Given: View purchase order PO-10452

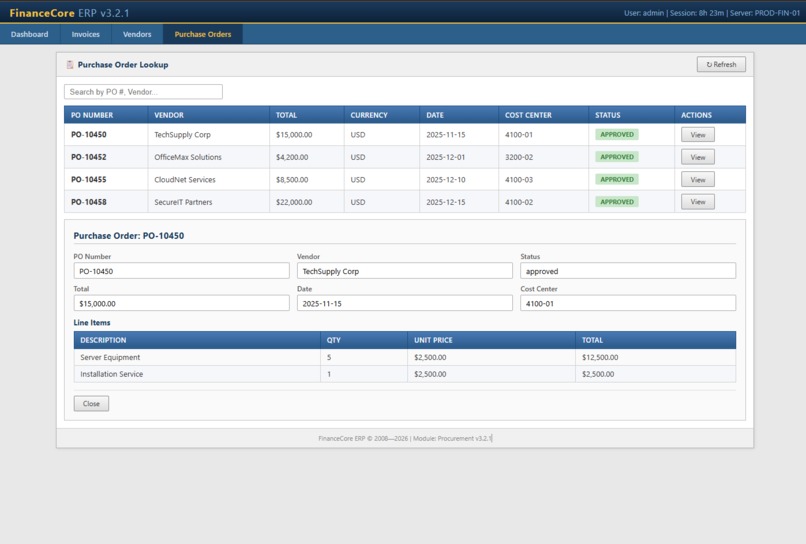Looking at the screenshot, I should (x=698, y=157).
